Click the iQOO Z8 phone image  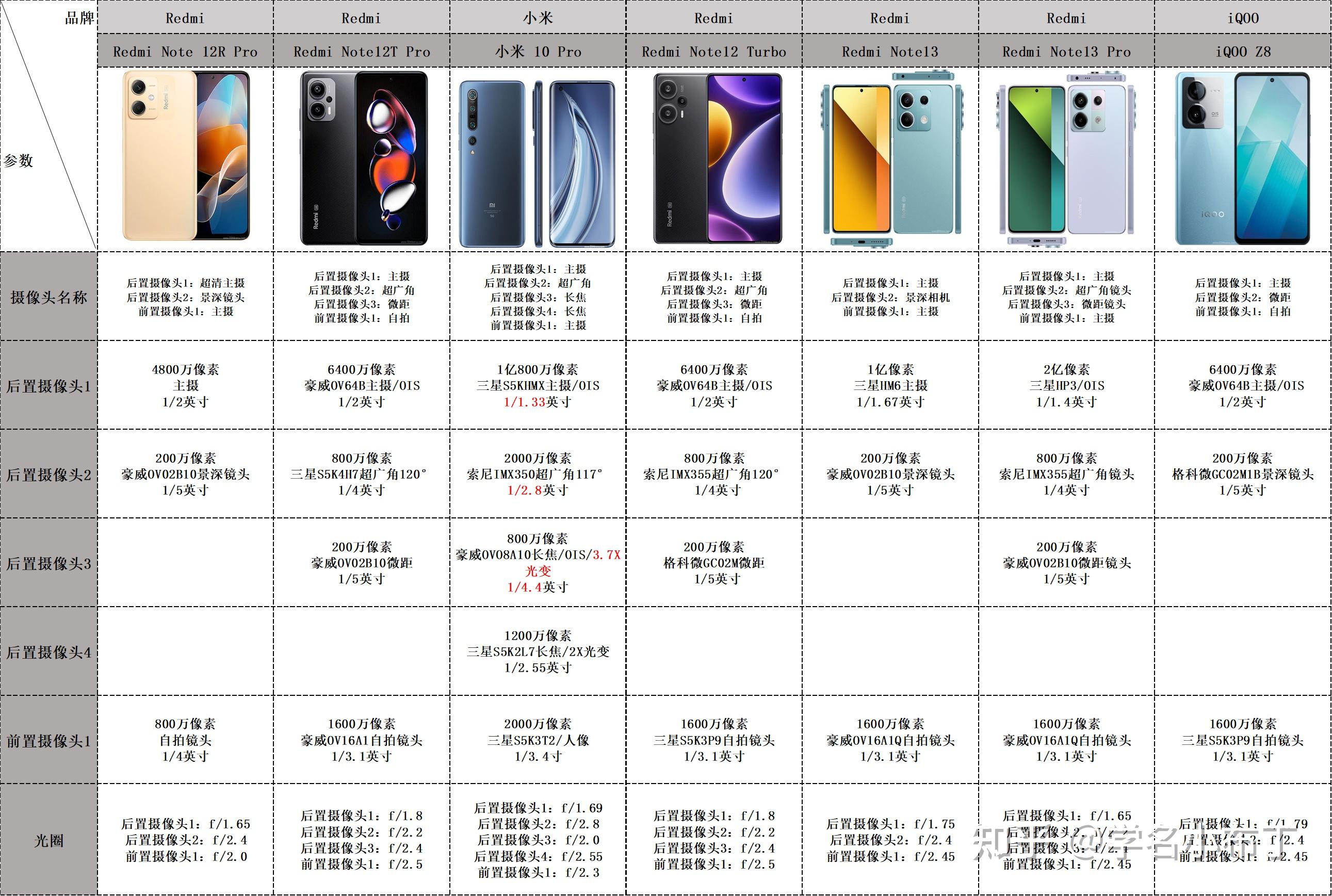click(x=1242, y=158)
